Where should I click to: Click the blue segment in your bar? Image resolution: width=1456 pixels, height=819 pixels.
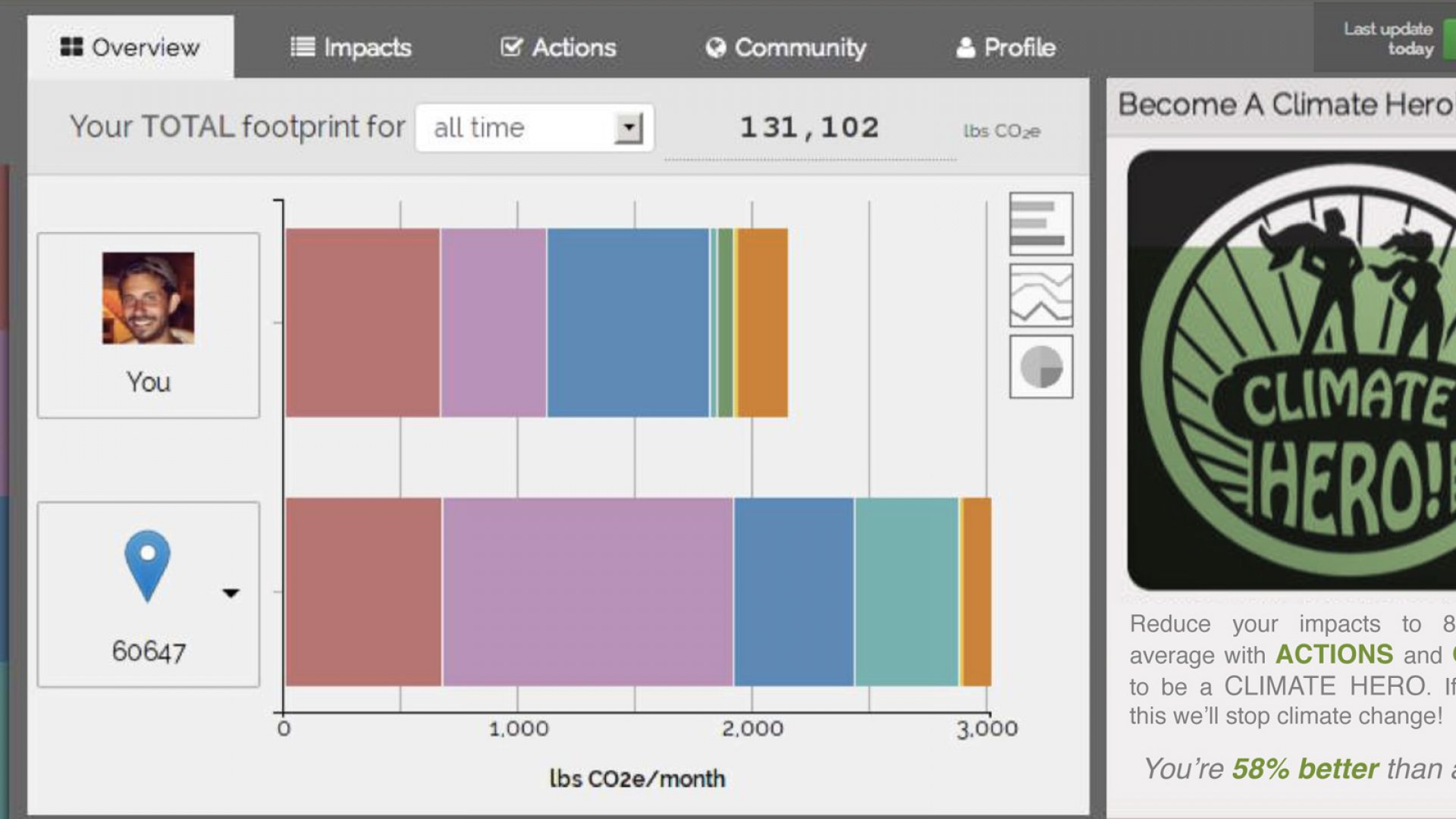point(628,322)
